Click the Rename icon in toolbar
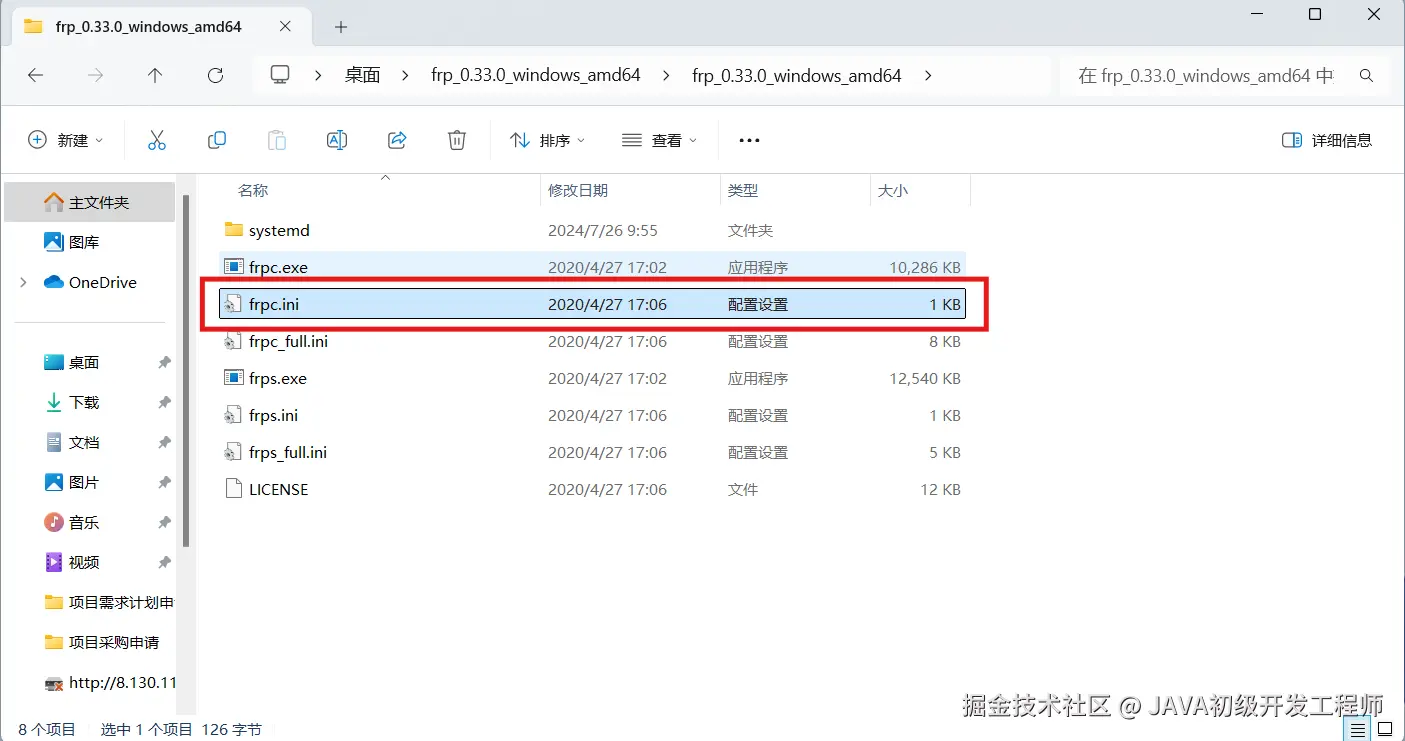The width and height of the screenshot is (1405, 741). [337, 140]
